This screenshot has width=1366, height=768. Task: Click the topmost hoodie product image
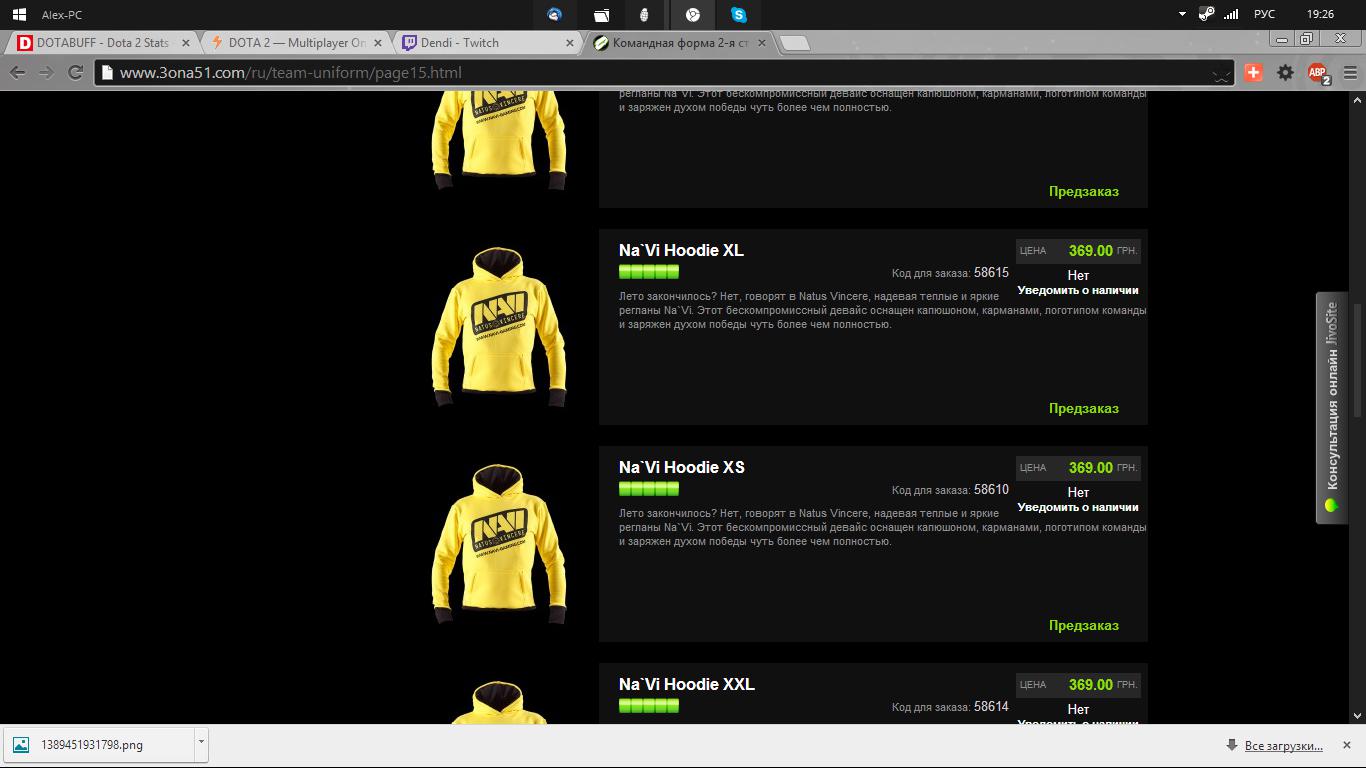pos(498,140)
